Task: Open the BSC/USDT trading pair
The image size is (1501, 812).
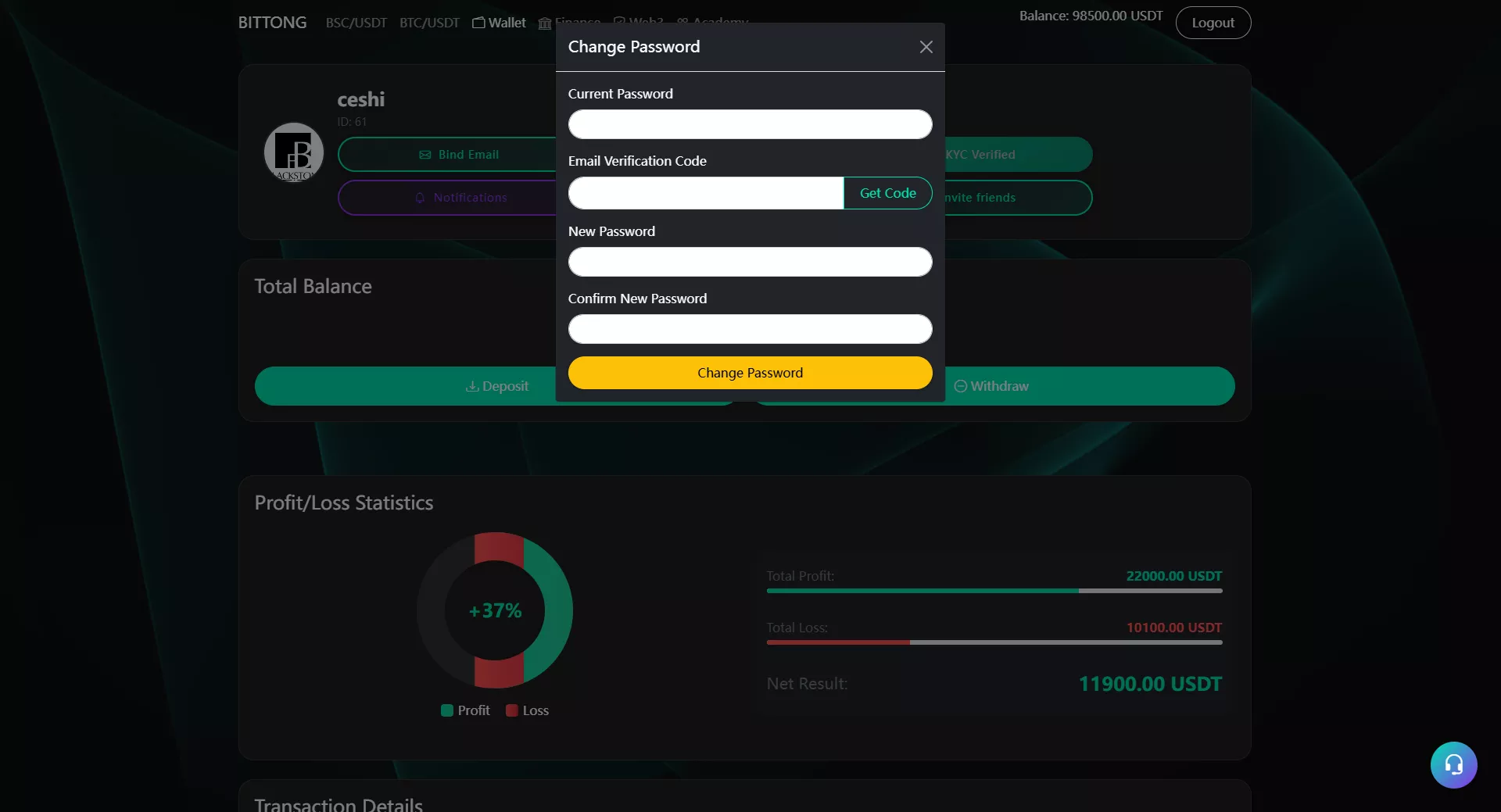Action: (356, 23)
